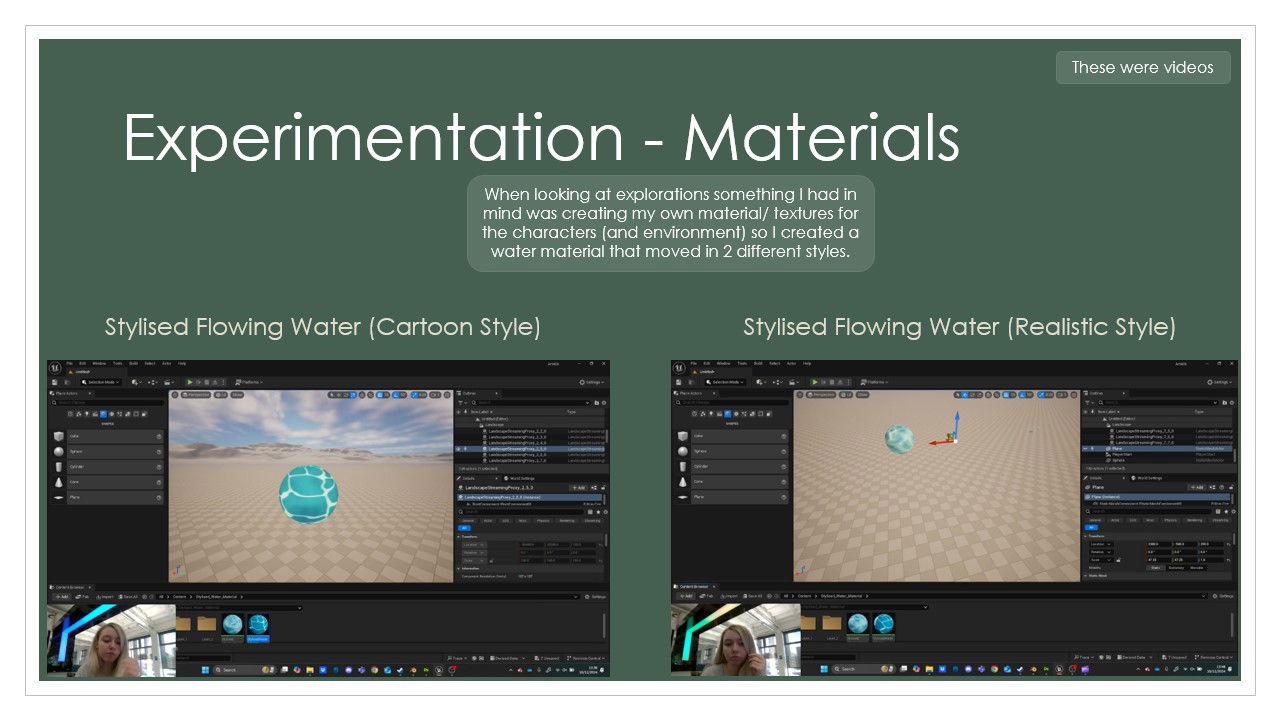
Task: Click the Sphere shape icon in right editor
Action: (683, 451)
